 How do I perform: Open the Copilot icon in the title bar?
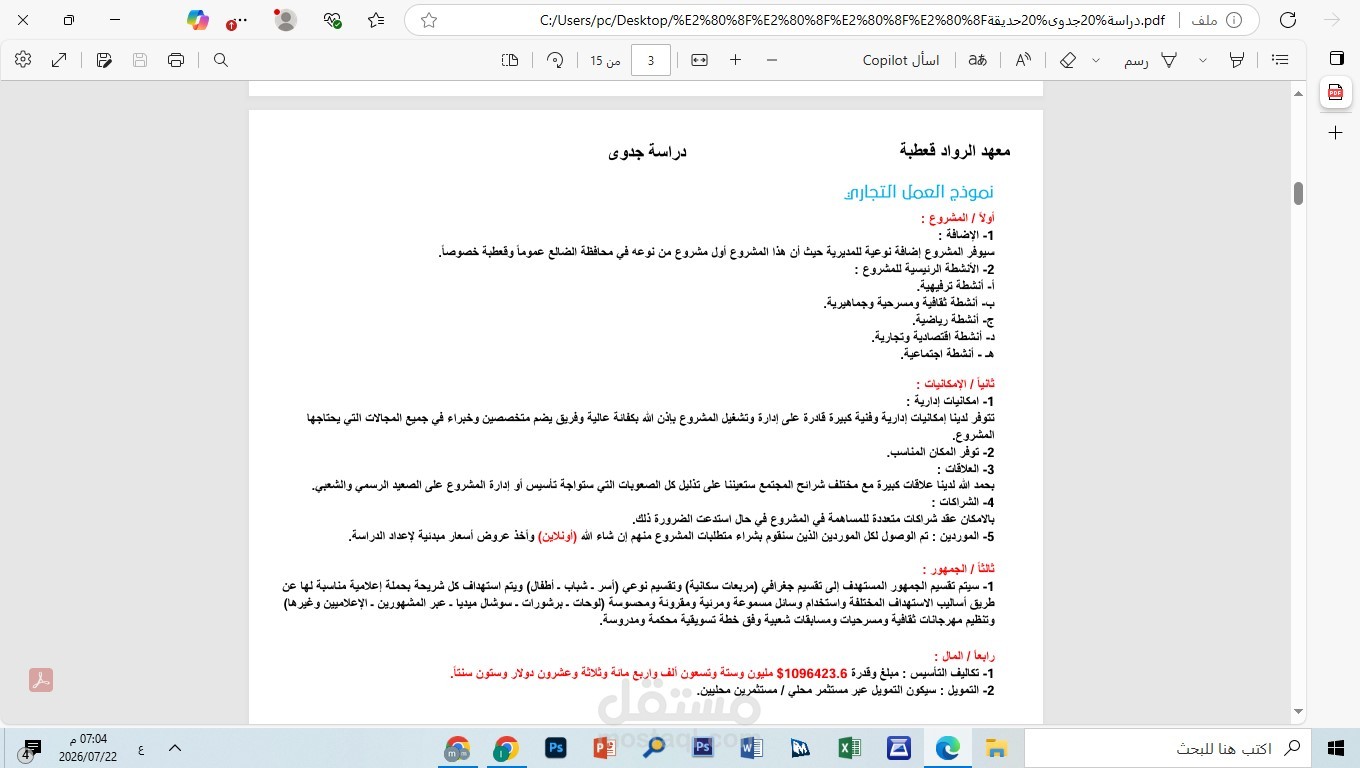[x=198, y=20]
